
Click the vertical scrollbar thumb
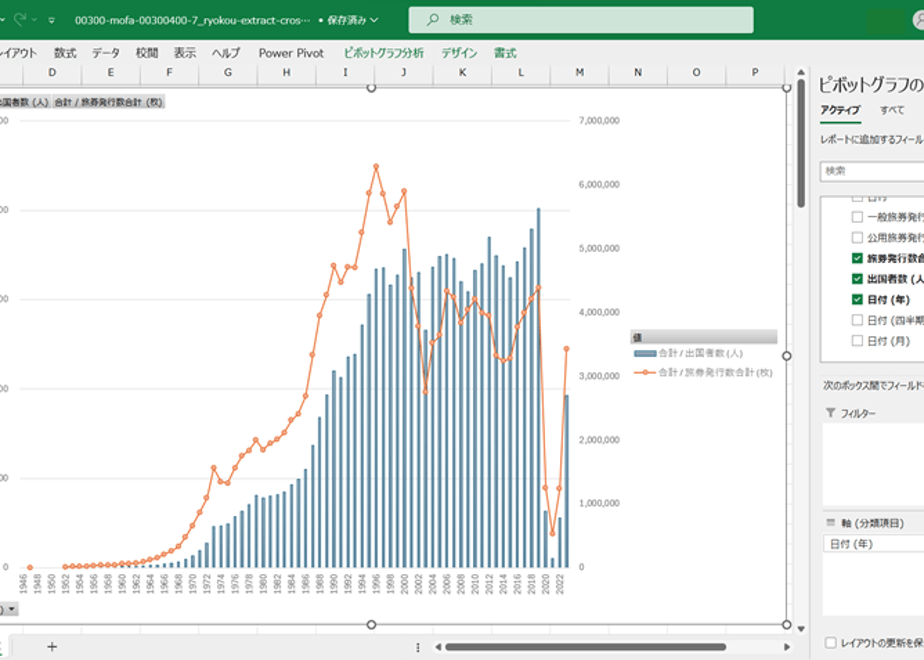pos(801,143)
